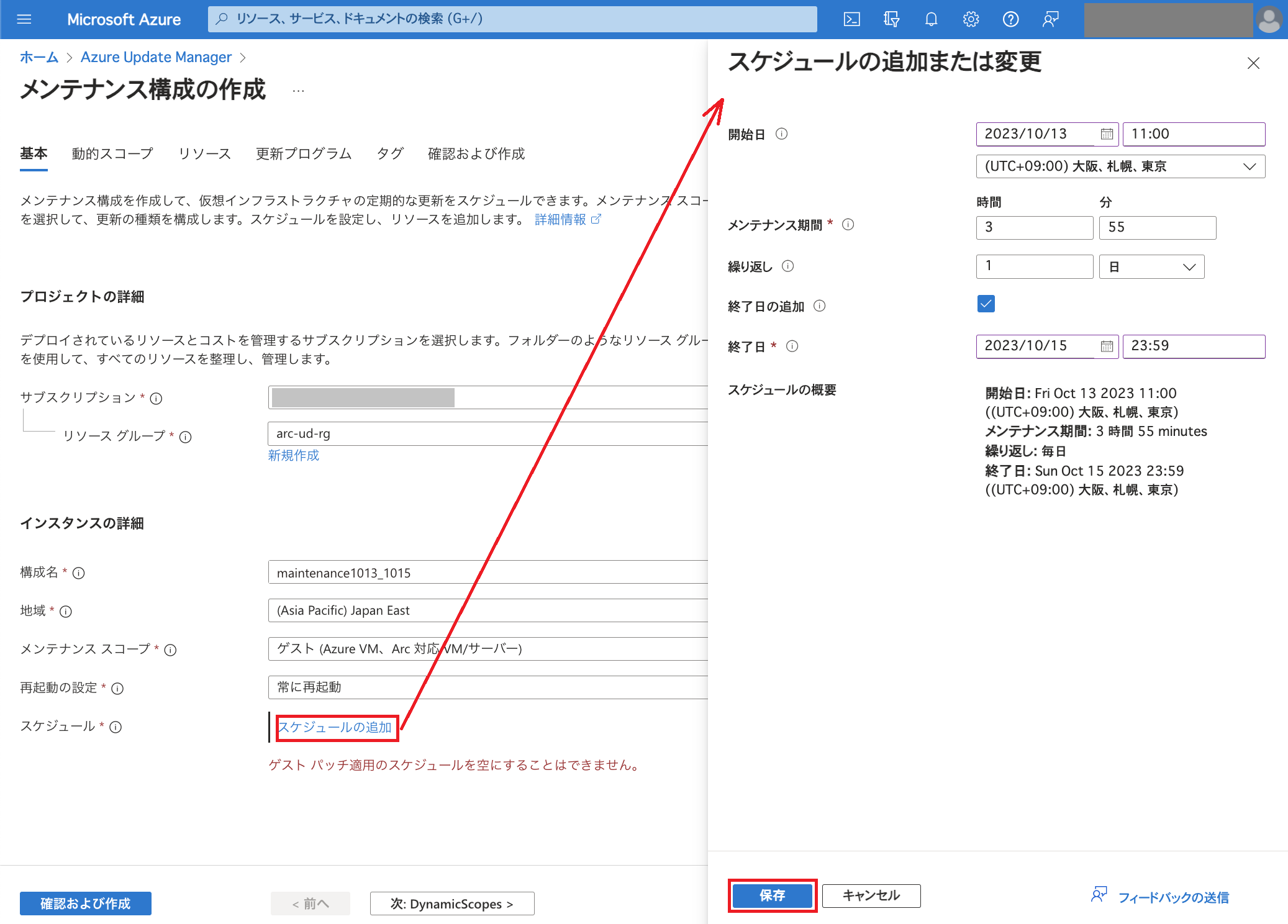The image size is (1288, 924).
Task: Show info for メンテナンス スコープ
Action: tap(171, 650)
